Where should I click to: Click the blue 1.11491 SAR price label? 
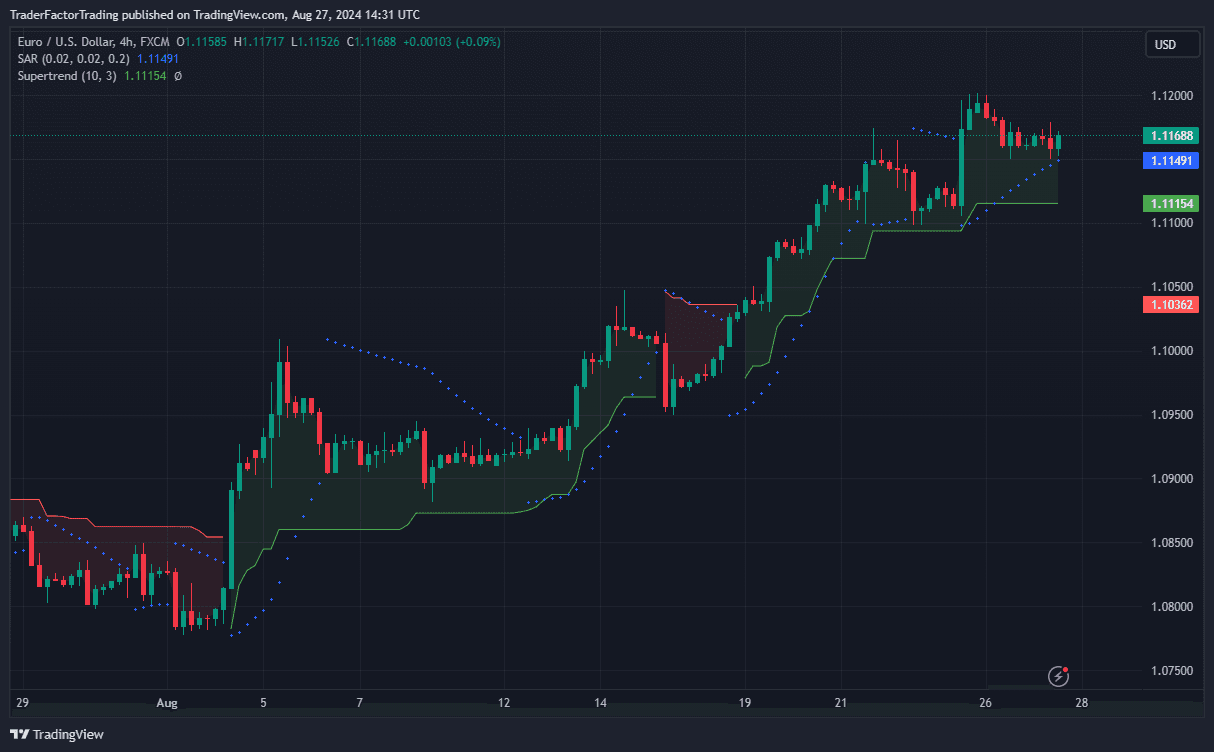(1171, 160)
